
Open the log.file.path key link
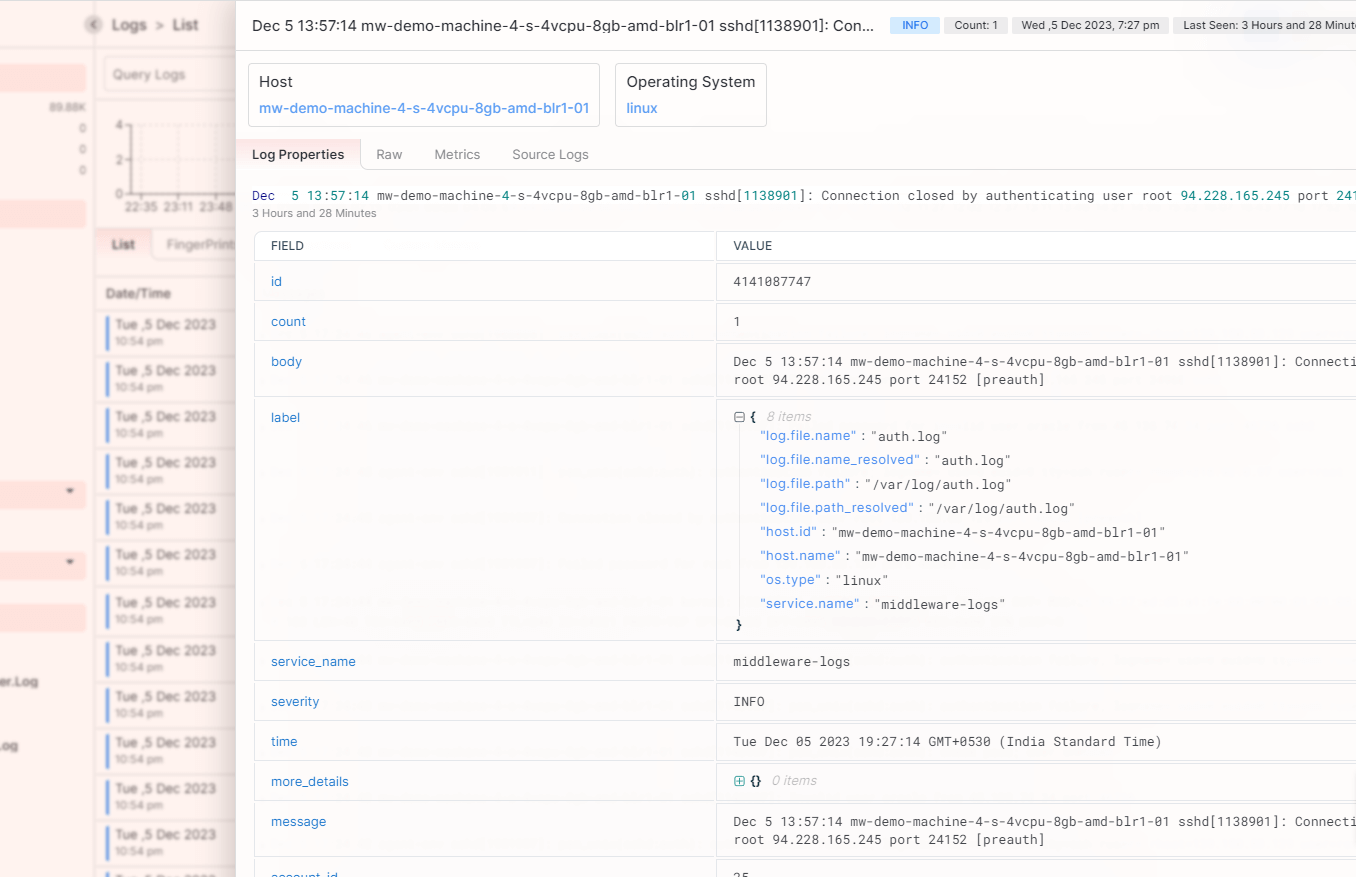pos(805,483)
